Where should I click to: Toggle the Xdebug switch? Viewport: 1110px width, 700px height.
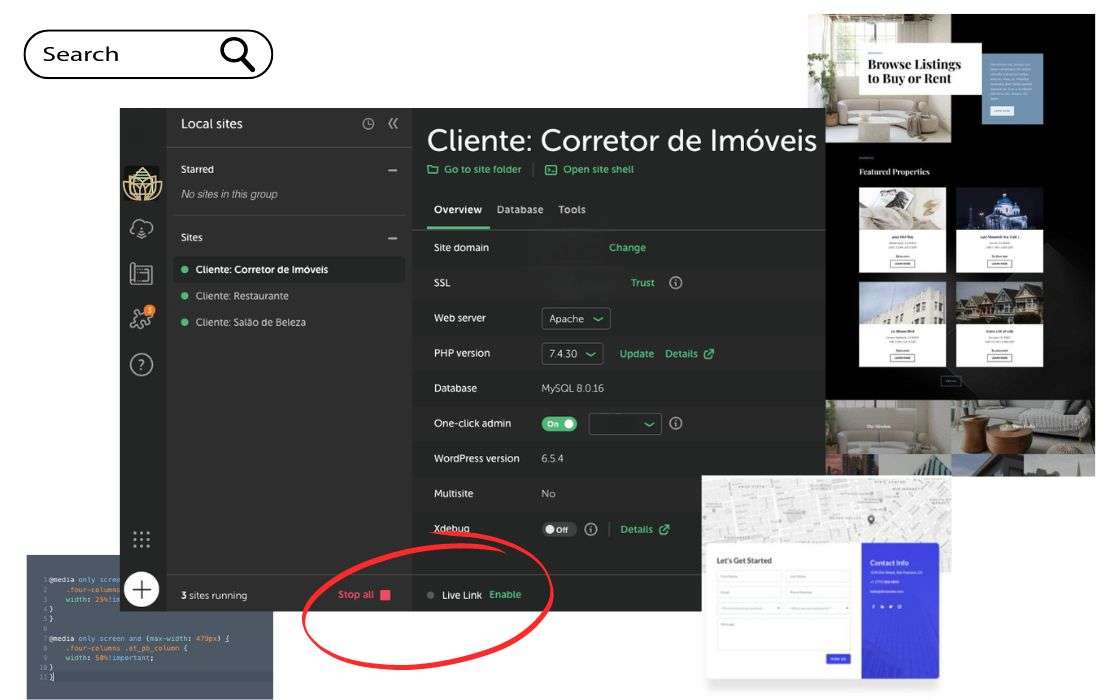(x=559, y=529)
